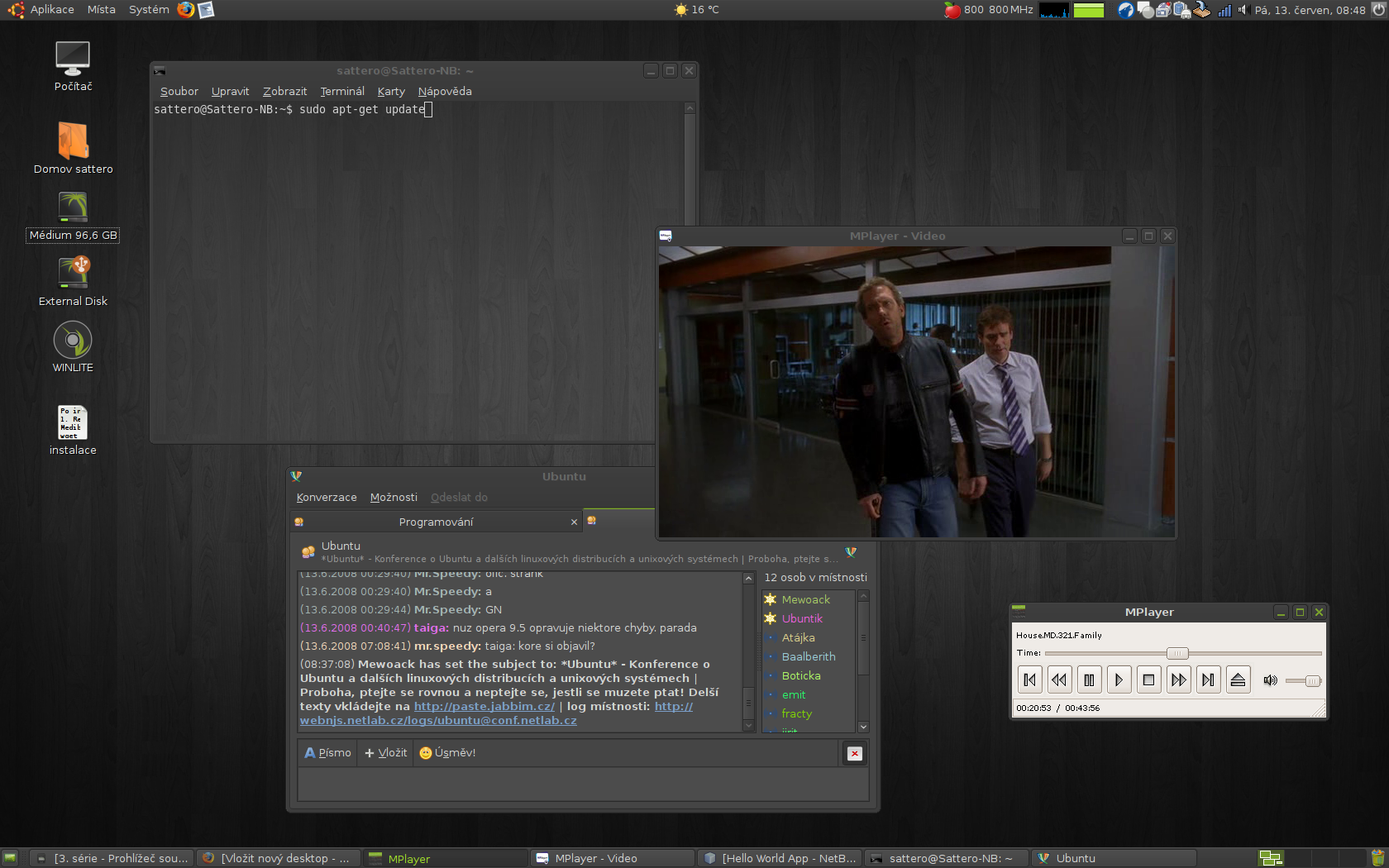
Task: Click the red clear button in chat toolbar
Action: tap(855, 753)
